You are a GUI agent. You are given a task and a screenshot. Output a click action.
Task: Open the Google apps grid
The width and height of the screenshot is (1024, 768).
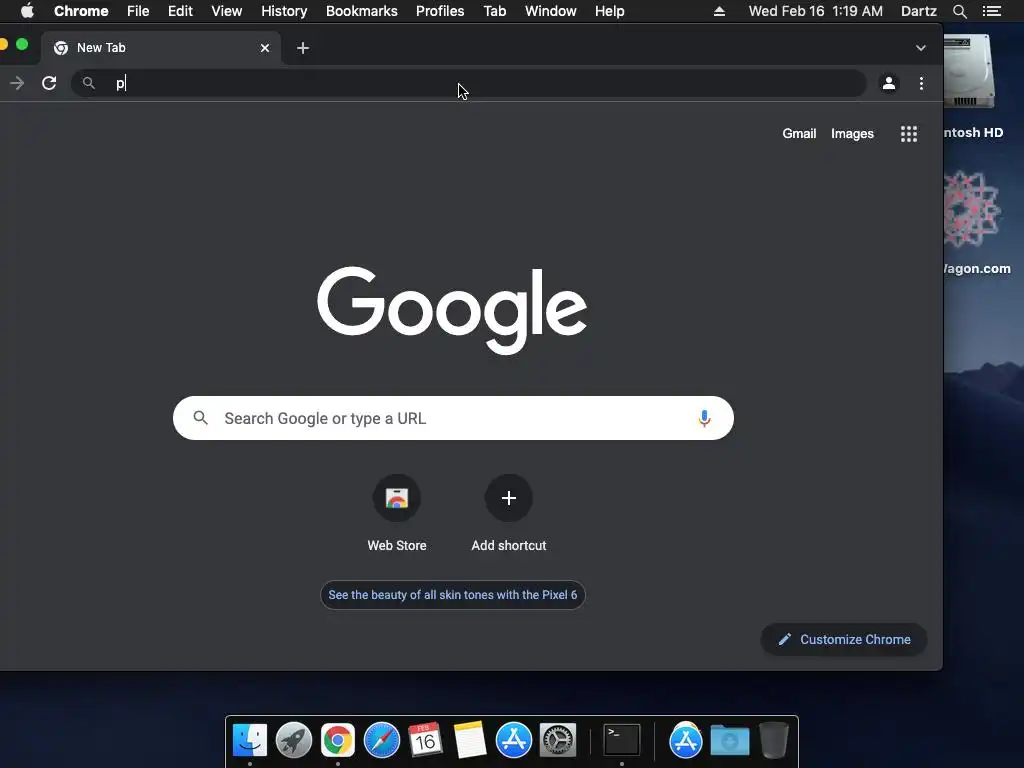(908, 134)
